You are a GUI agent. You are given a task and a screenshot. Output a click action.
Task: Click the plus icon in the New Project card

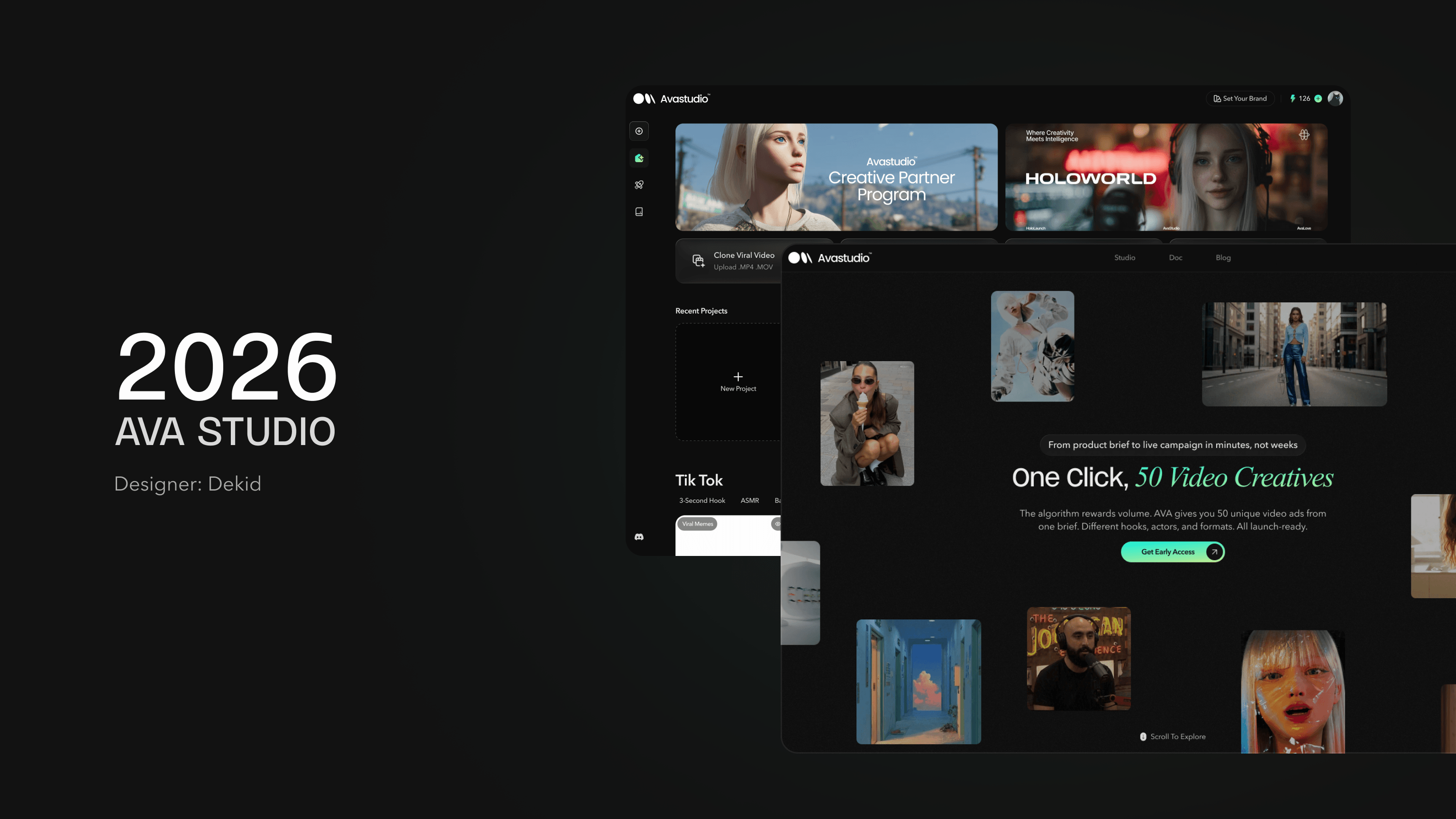738,376
